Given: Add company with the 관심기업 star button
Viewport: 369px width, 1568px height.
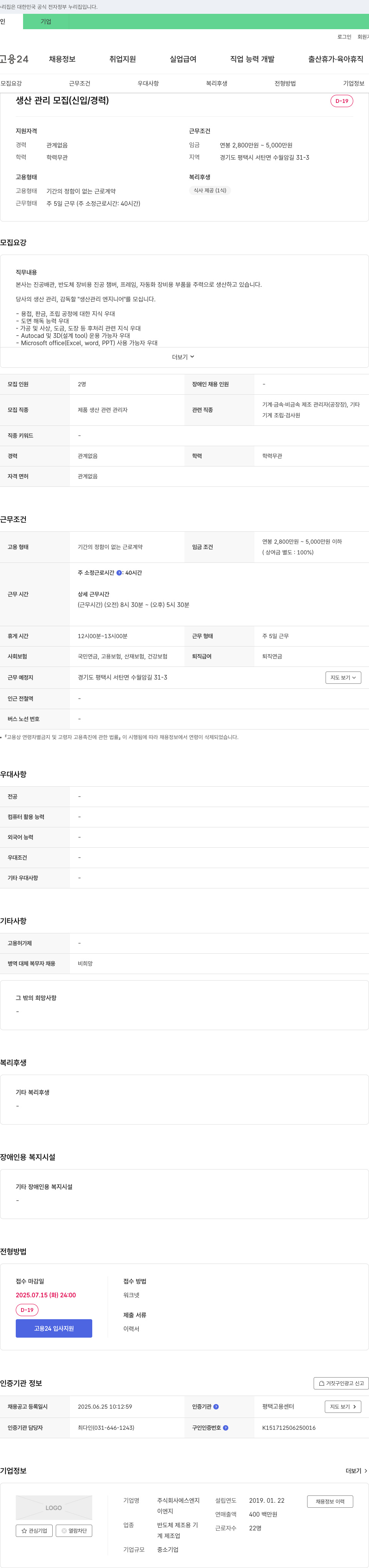Looking at the screenshot, I should pos(34,1531).
